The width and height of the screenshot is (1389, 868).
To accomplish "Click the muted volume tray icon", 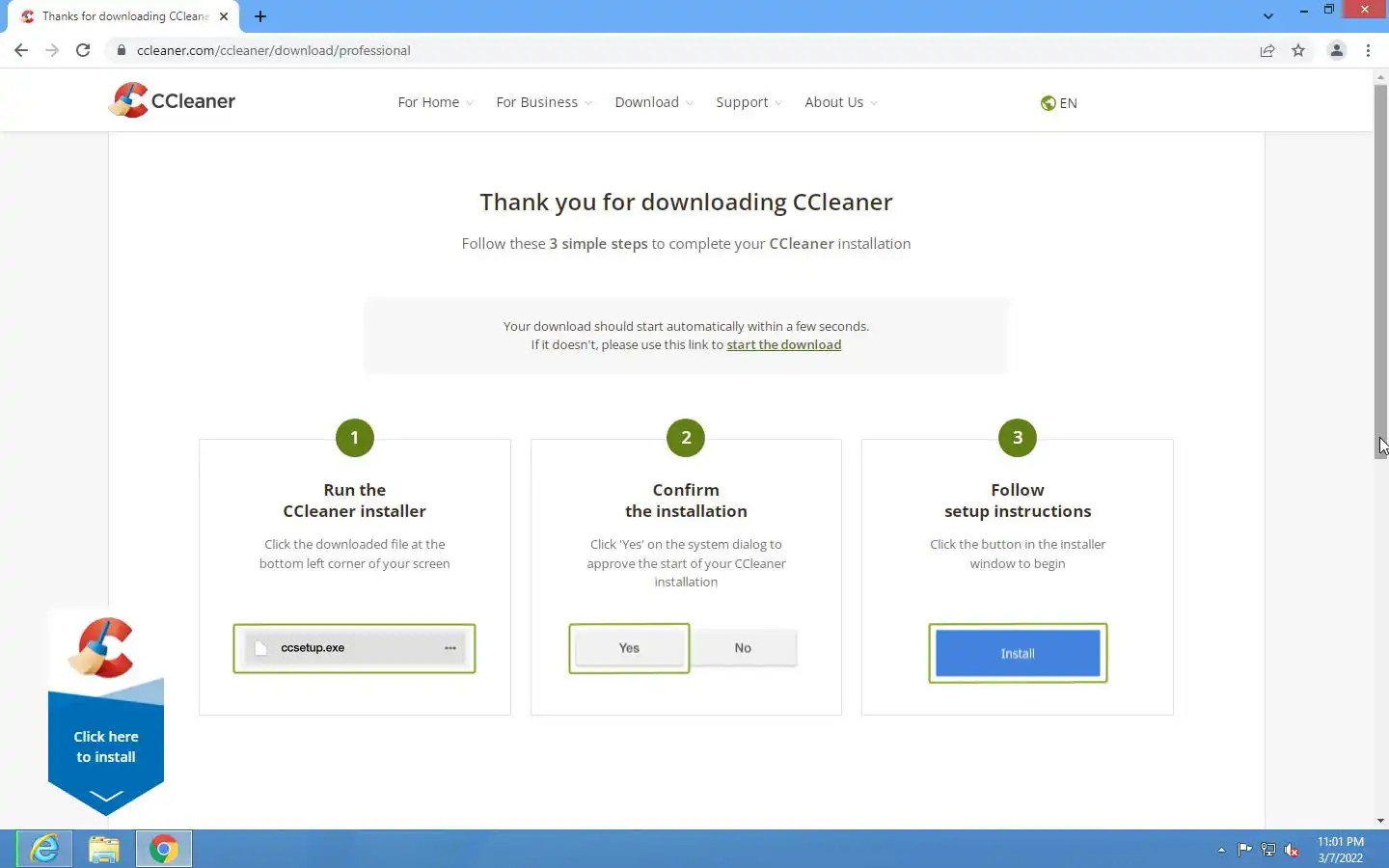I will (x=1293, y=850).
